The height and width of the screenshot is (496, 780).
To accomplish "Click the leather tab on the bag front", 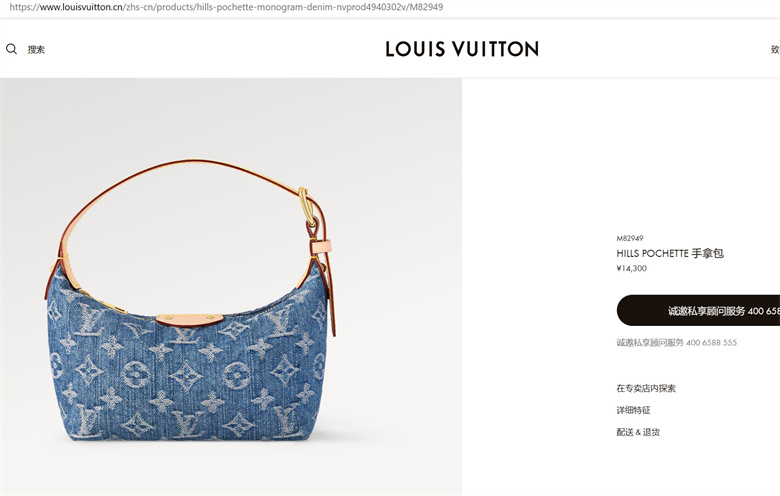I will [x=190, y=319].
